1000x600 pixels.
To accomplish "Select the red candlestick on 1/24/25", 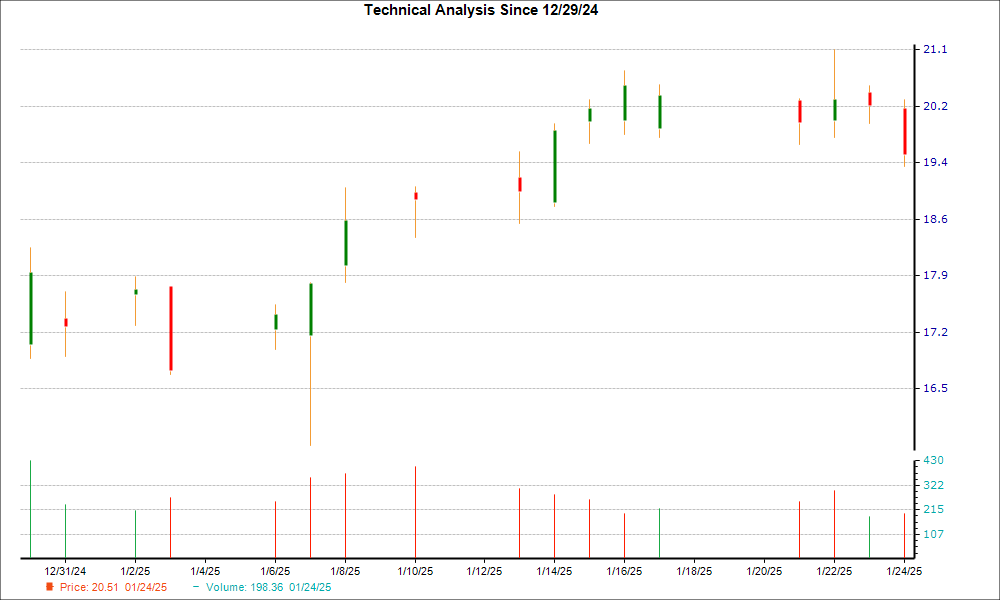I will tap(903, 130).
